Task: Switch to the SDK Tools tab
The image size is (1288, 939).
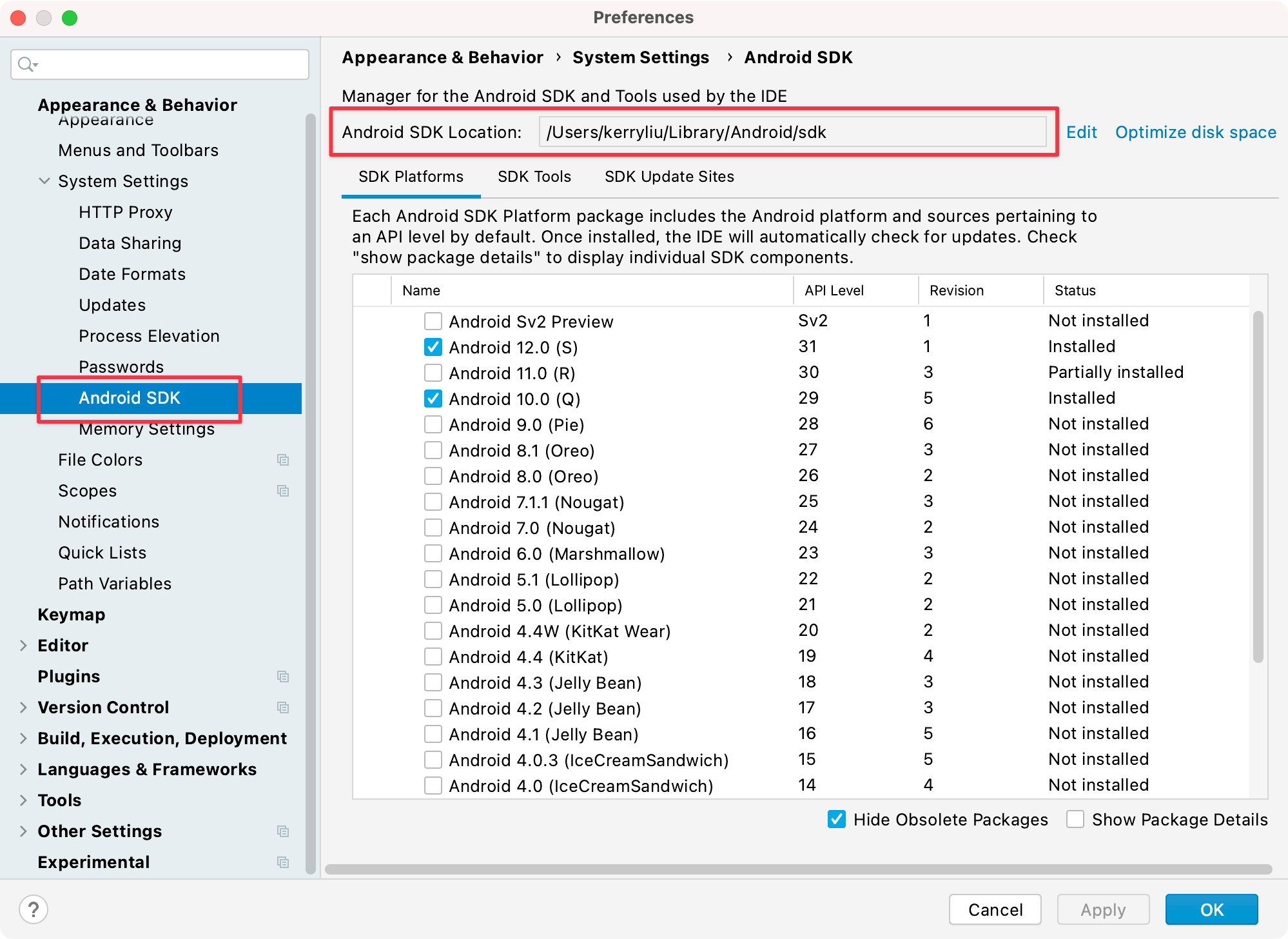Action: pos(534,177)
